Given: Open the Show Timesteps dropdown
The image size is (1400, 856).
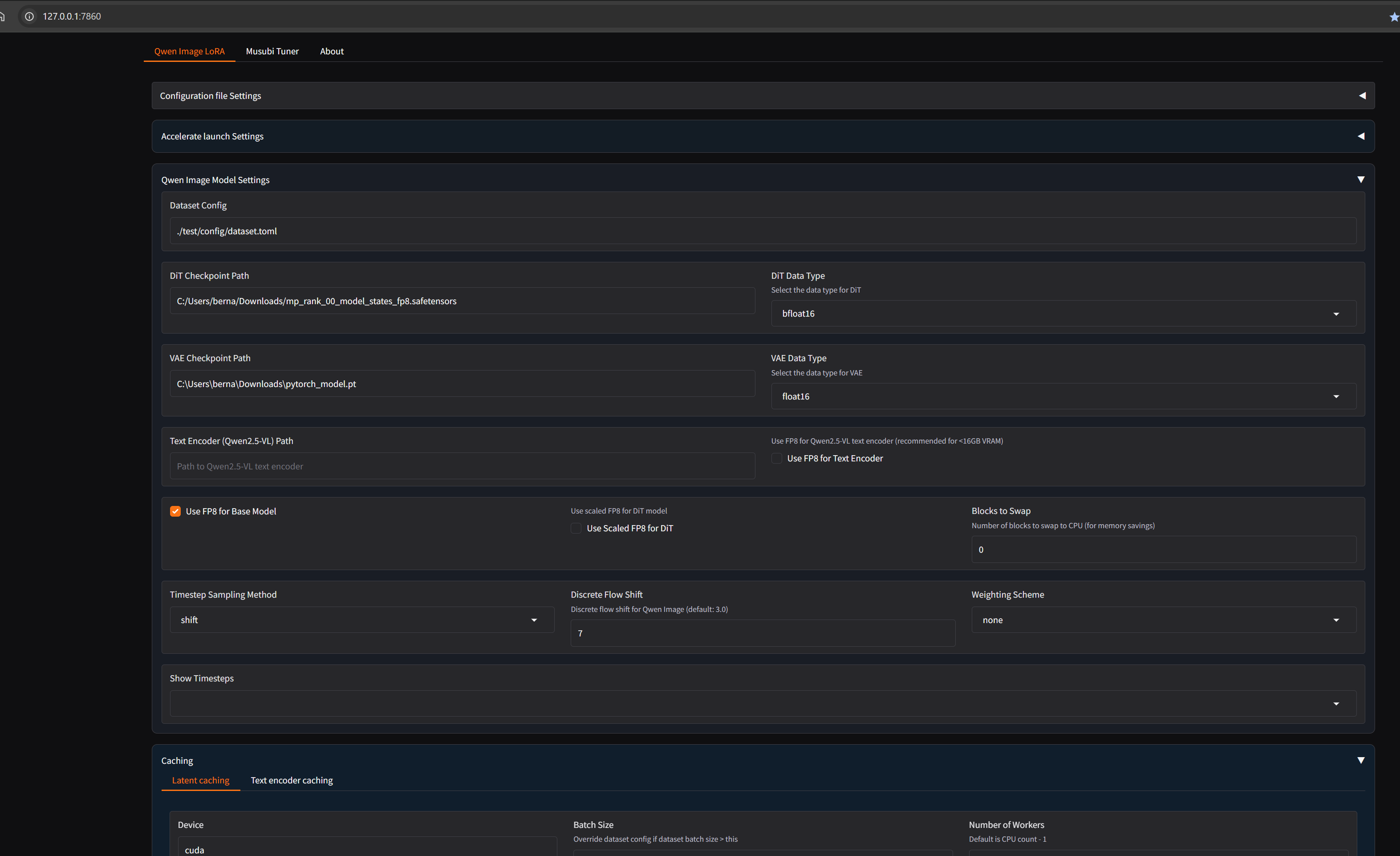Looking at the screenshot, I should click(x=1336, y=704).
